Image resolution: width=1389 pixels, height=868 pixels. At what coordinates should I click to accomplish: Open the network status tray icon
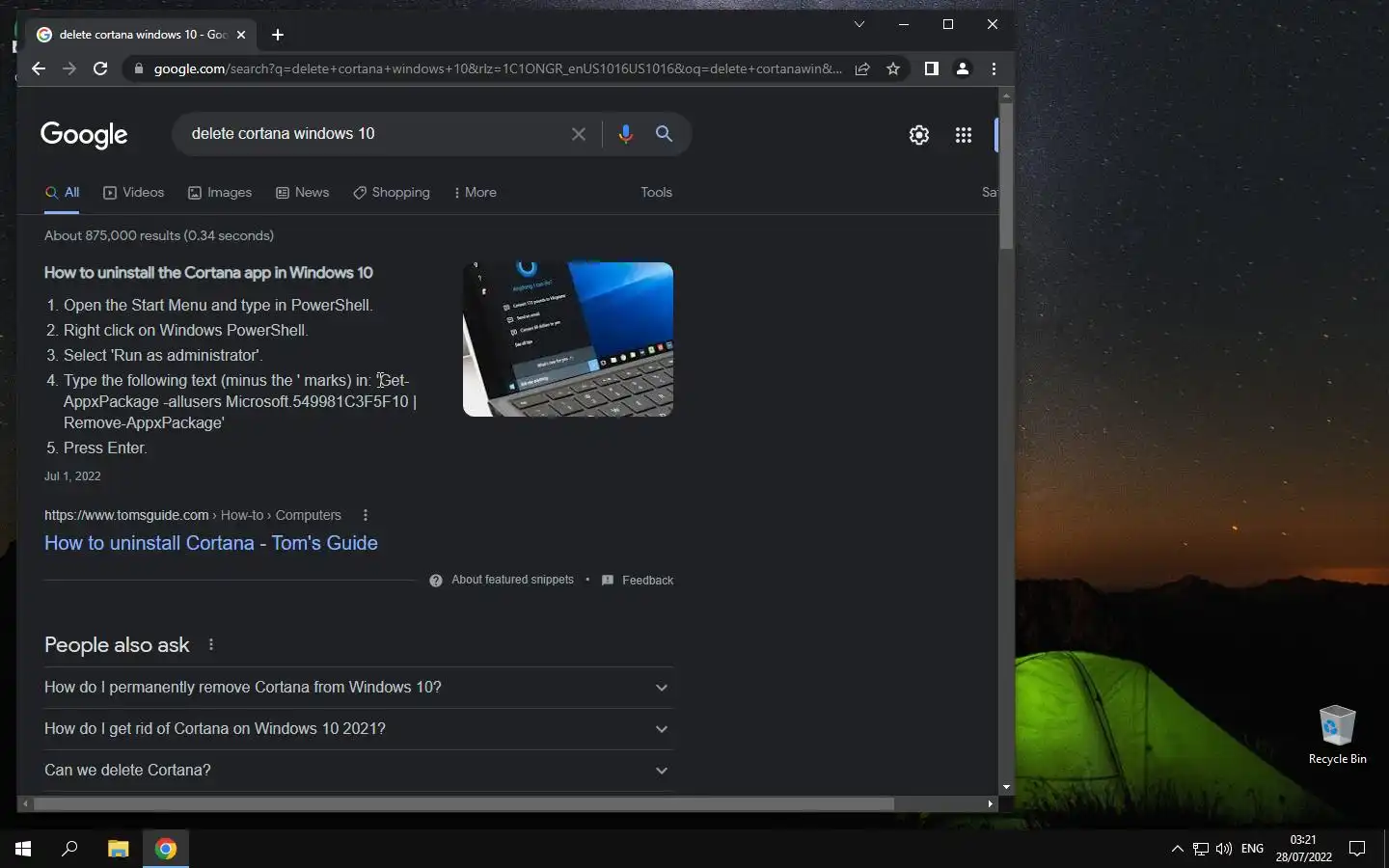(1201, 849)
